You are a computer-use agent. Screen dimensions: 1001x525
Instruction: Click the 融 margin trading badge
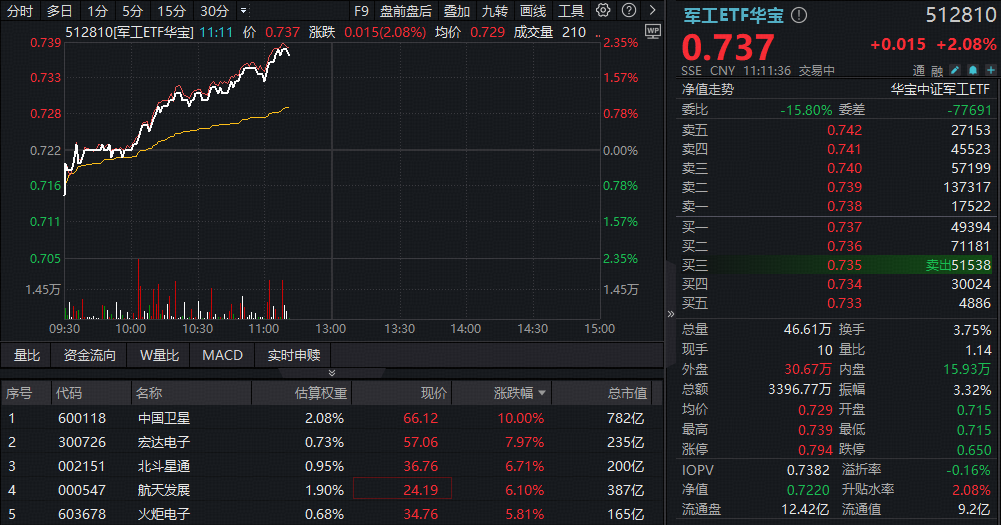pos(937,71)
